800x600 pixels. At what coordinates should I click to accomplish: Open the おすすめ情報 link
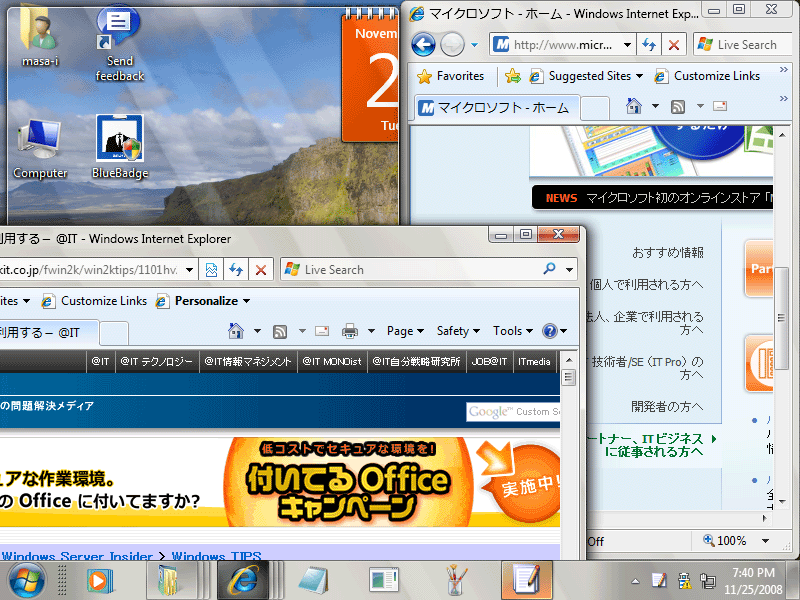pyautogui.click(x=668, y=253)
